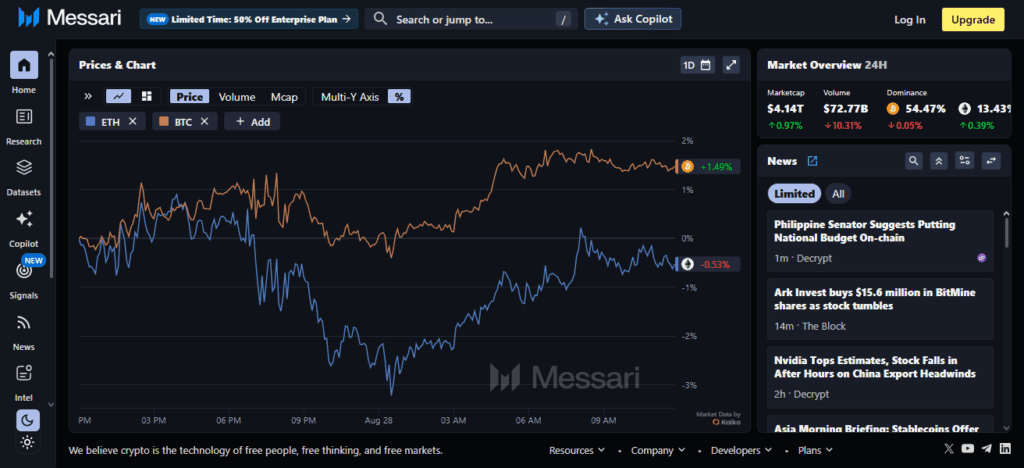1024x468 pixels.
Task: Click the ETH price label on chart
Action: 709,264
